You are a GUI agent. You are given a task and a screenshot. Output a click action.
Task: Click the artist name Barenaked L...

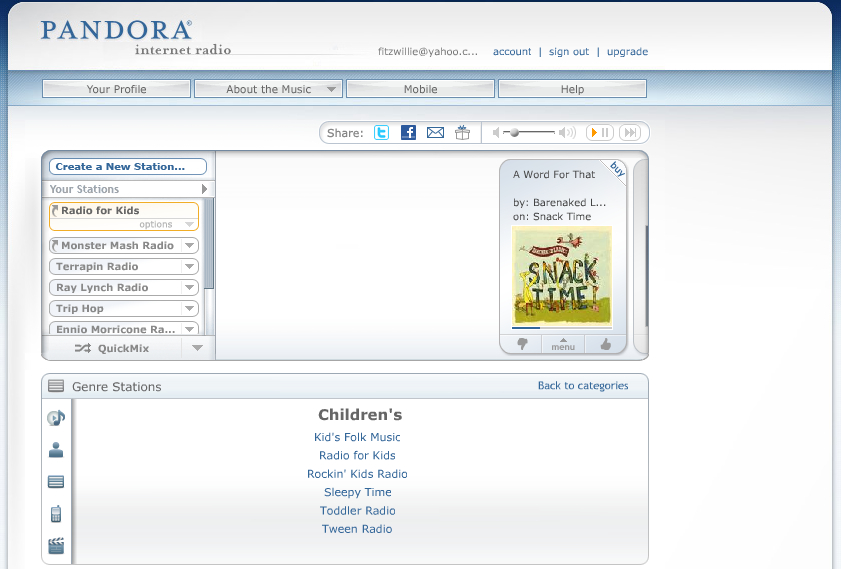(x=570, y=202)
